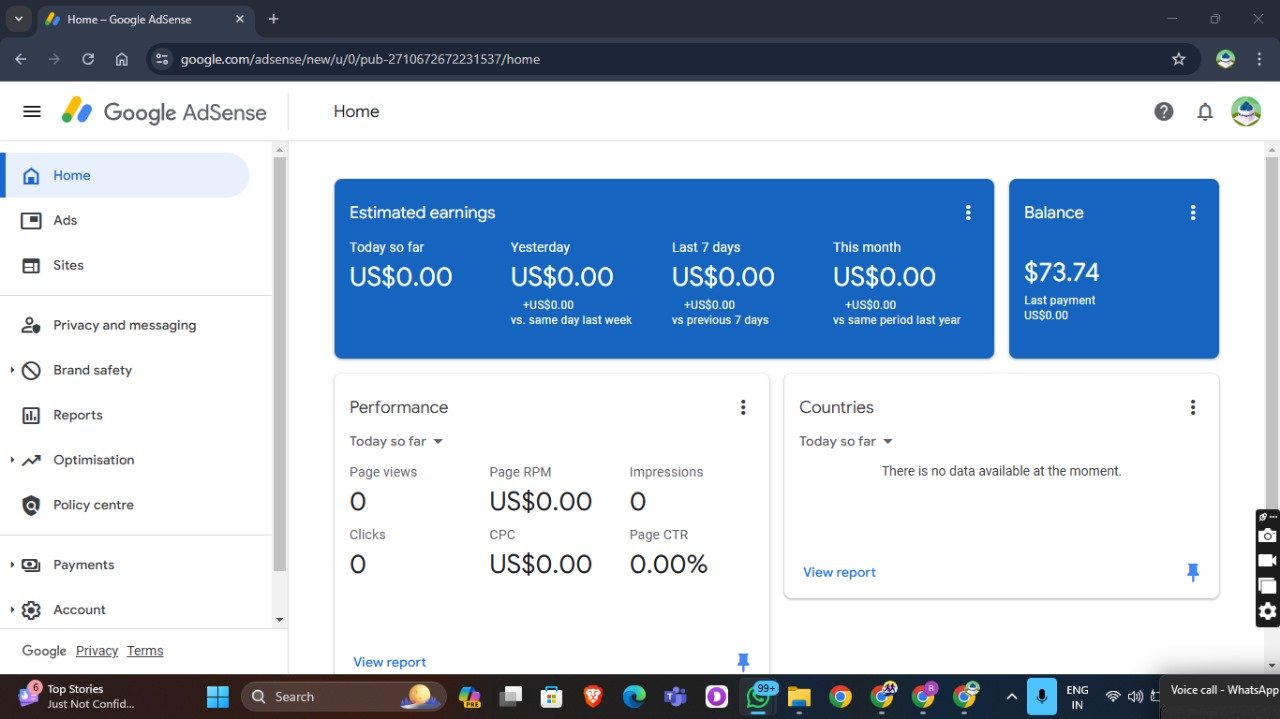Expand the Brand safety section arrow
1280x719 pixels.
click(x=12, y=370)
